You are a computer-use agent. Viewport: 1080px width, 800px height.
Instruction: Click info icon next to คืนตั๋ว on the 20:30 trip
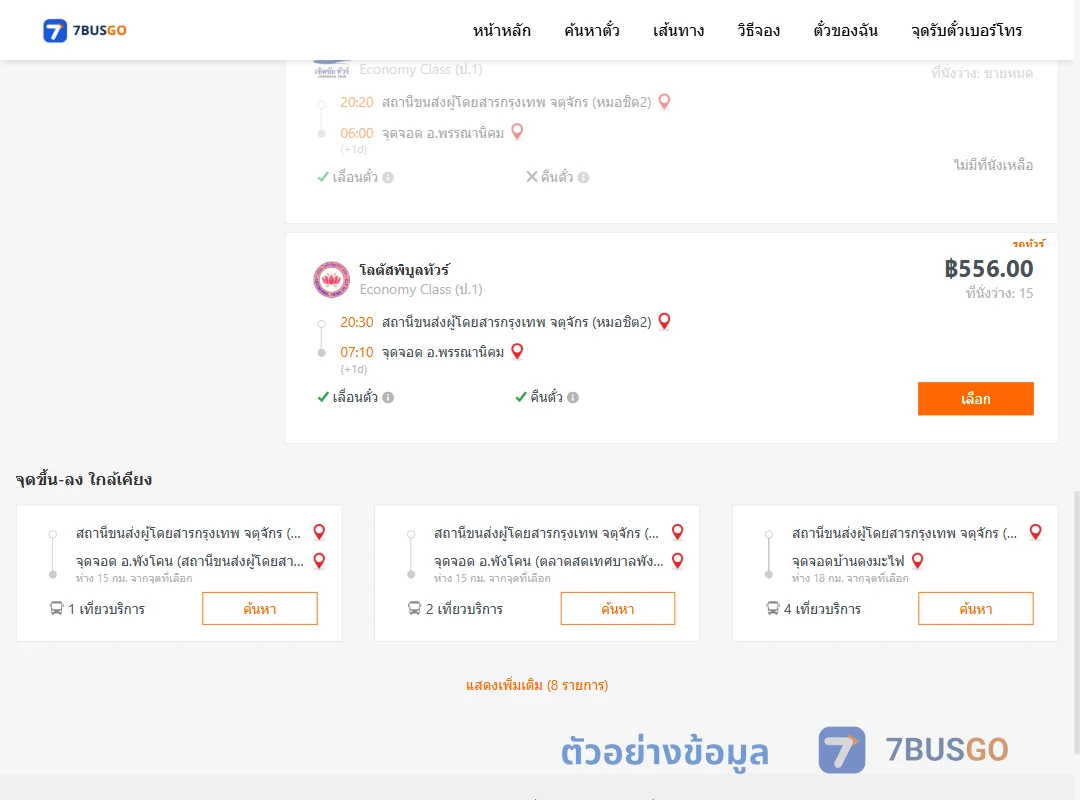[x=573, y=398]
